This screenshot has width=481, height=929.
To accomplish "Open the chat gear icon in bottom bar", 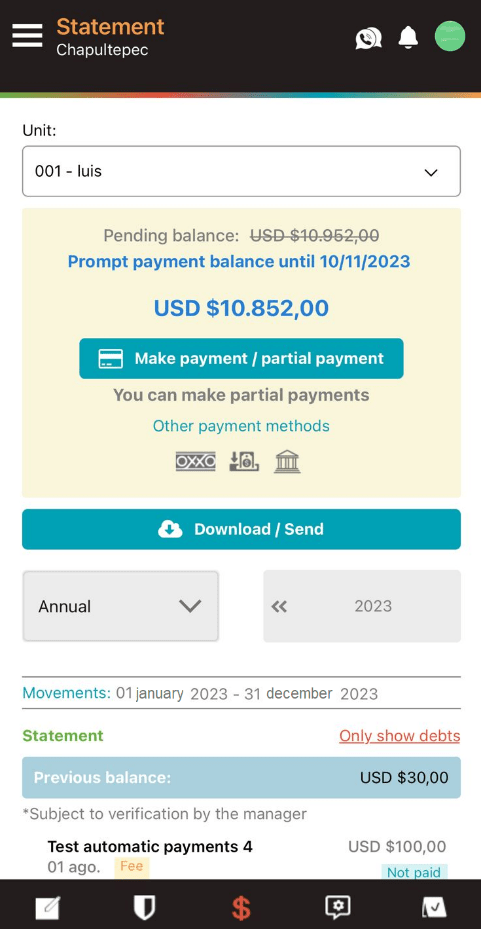I will 338,906.
